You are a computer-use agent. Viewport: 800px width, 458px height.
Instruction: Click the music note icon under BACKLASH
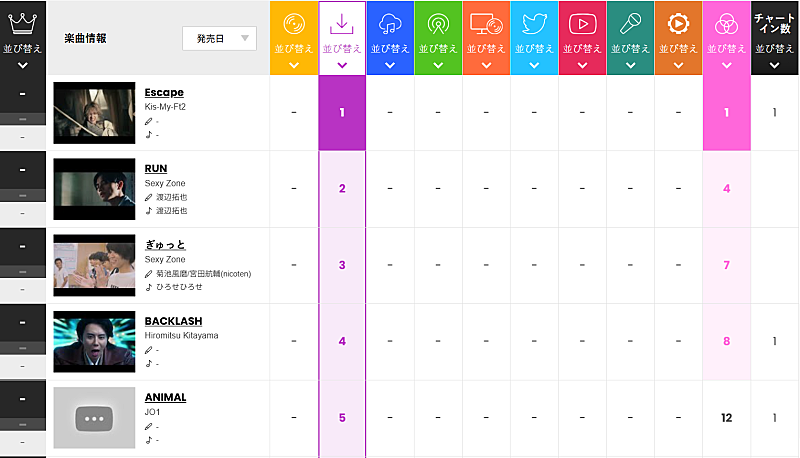(148, 364)
